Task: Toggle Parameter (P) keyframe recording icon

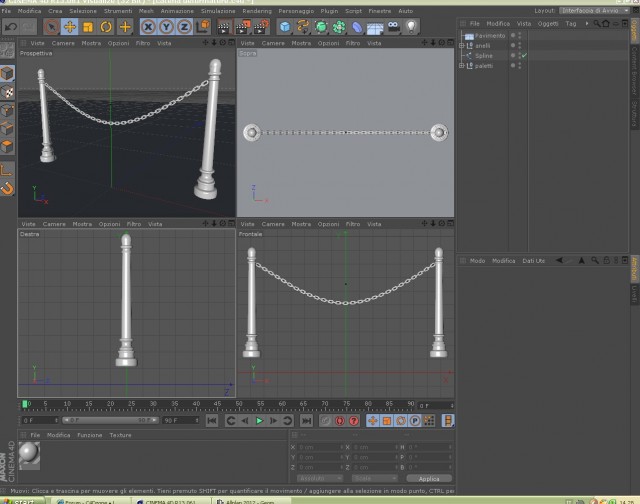Action: (415, 421)
